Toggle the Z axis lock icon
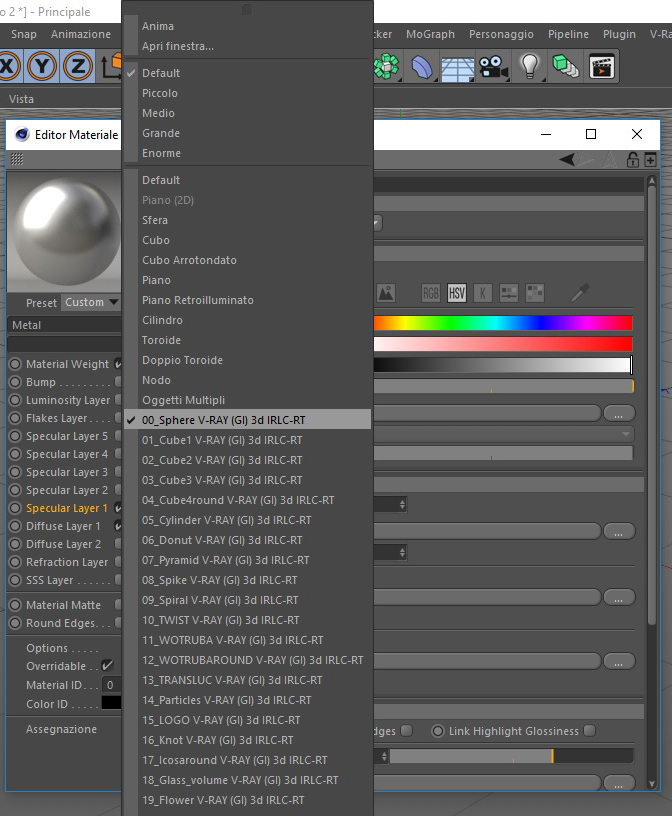 coord(77,66)
